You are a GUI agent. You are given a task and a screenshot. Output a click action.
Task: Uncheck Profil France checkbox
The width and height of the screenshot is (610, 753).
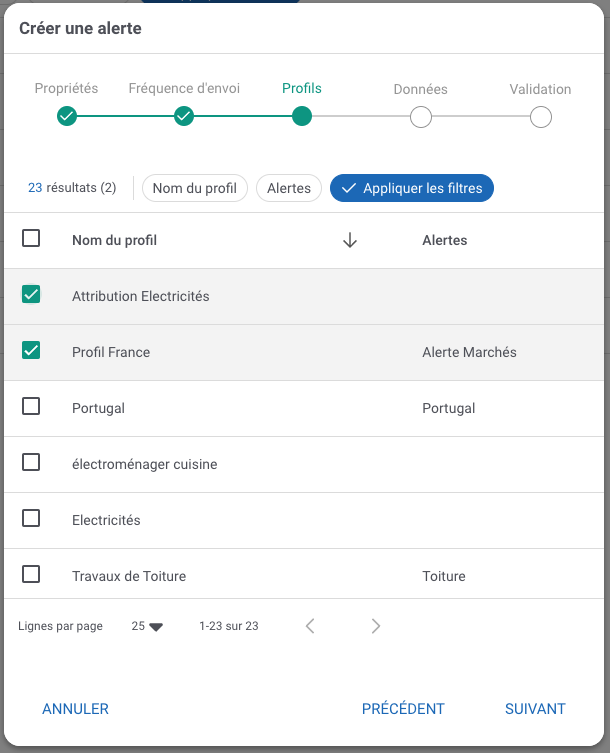tap(31, 351)
